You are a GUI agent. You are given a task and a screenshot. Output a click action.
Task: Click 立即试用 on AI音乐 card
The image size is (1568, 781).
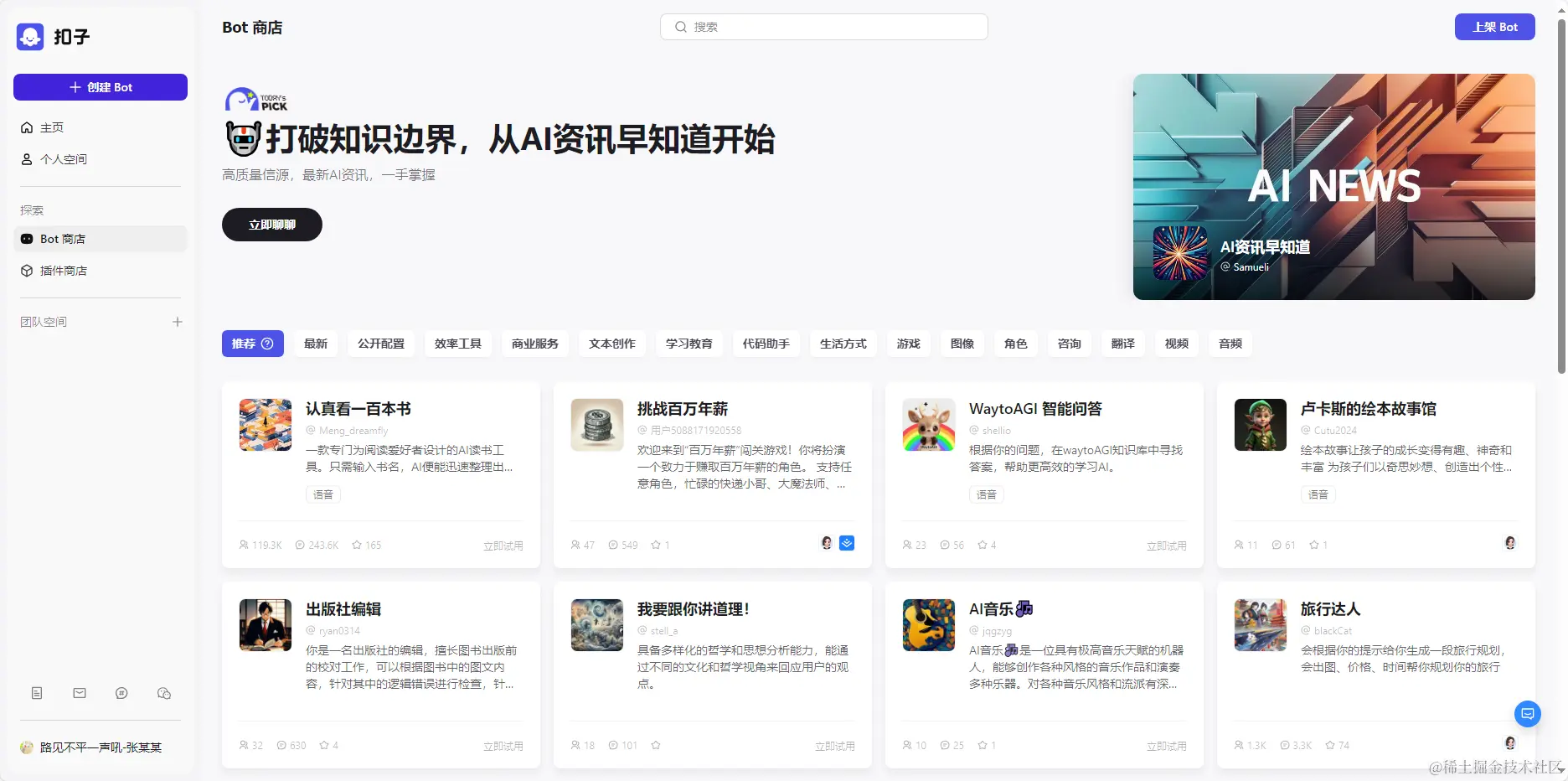(x=1167, y=746)
